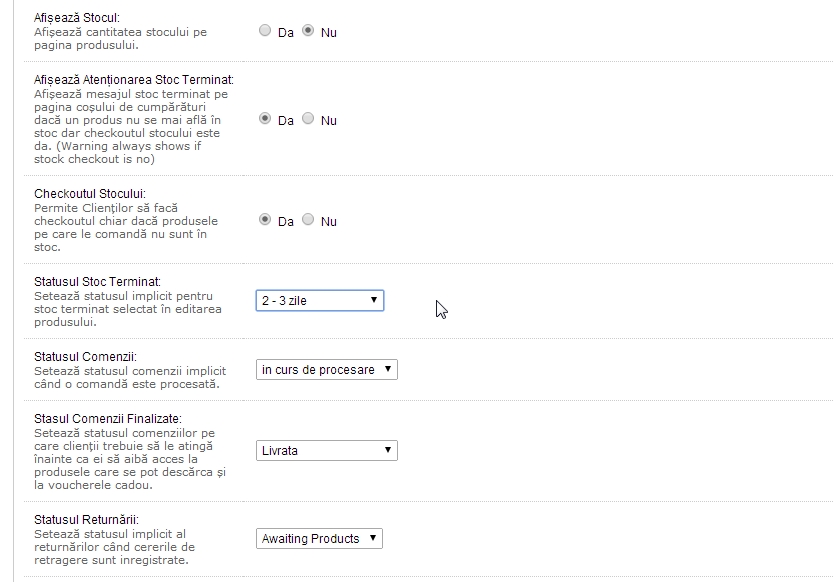Open the Statusul Stoc Terminat dropdown
The width and height of the screenshot is (834, 582).
pyautogui.click(x=319, y=300)
